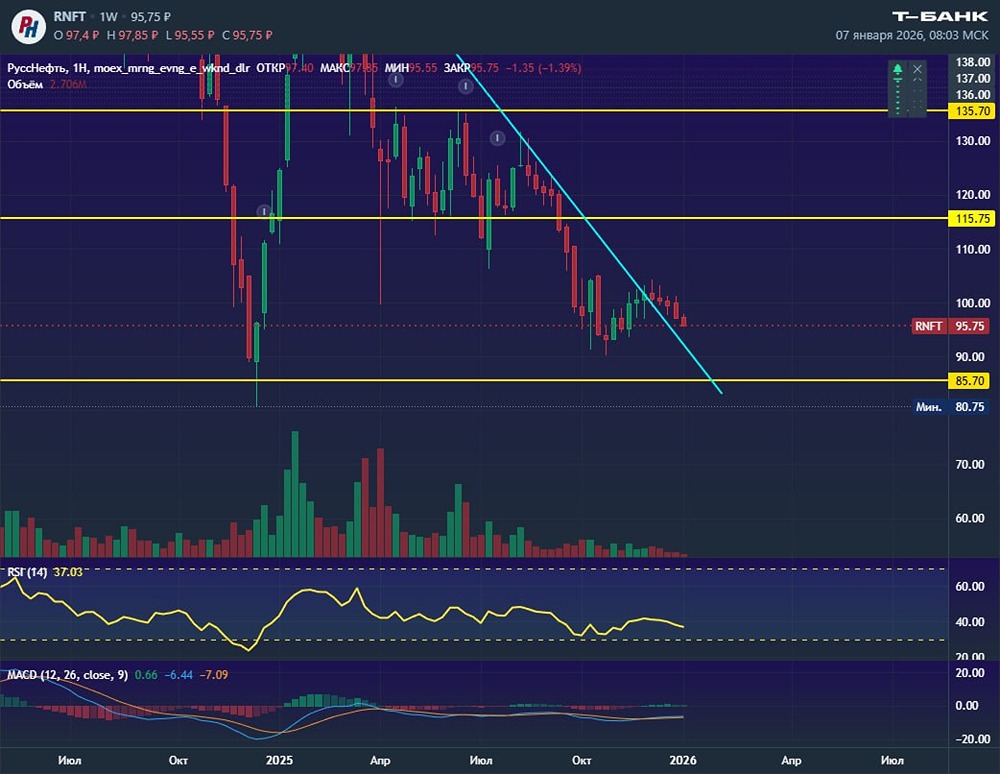Viewport: 1000px width, 774px height.
Task: Click the red RNFT 95.75 price tag
Action: (951, 326)
